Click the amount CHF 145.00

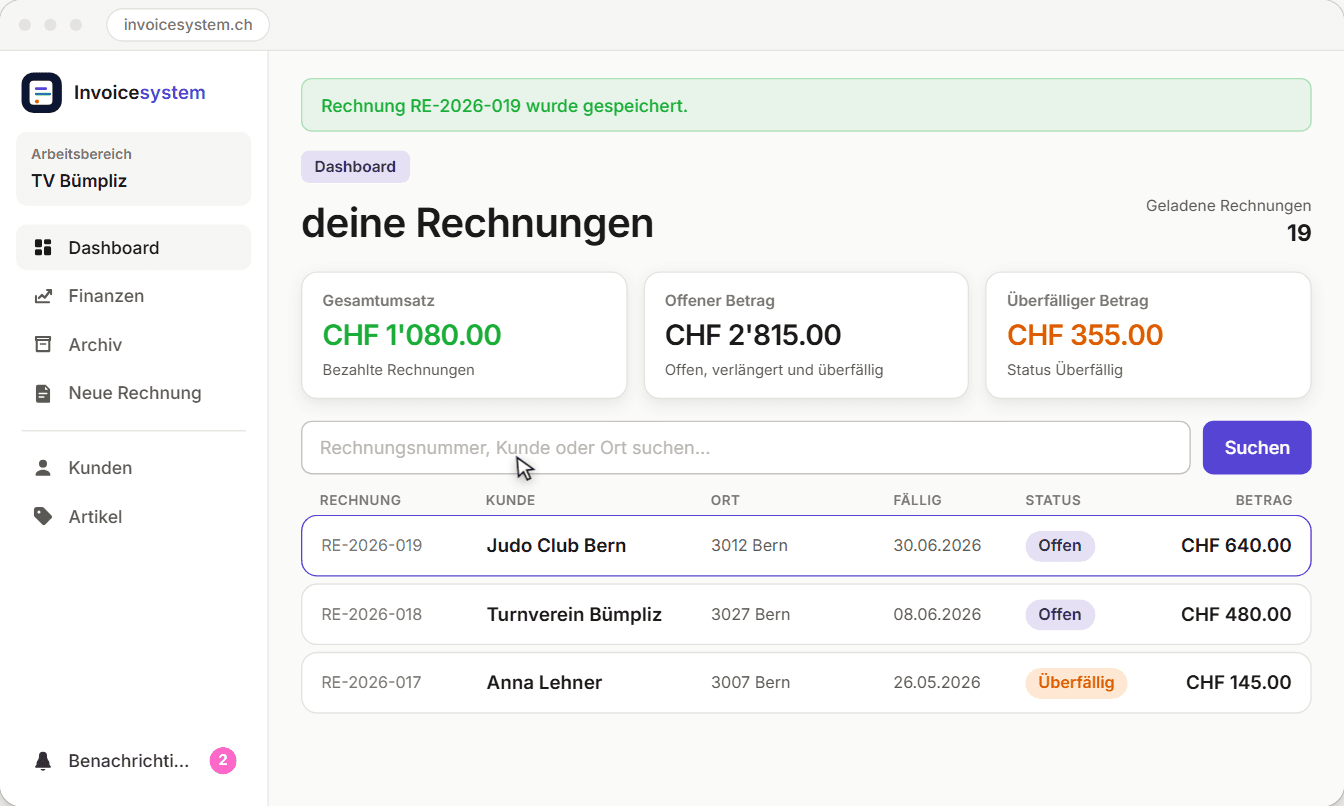tap(1239, 683)
